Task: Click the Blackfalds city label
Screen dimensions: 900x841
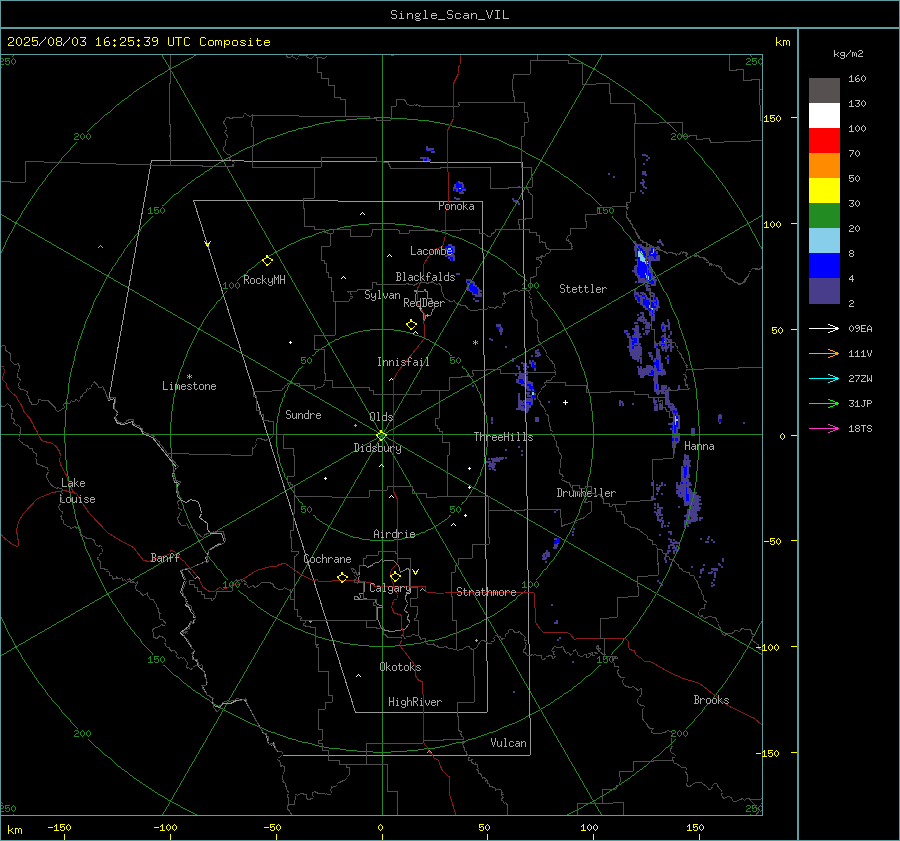Action: click(x=425, y=277)
